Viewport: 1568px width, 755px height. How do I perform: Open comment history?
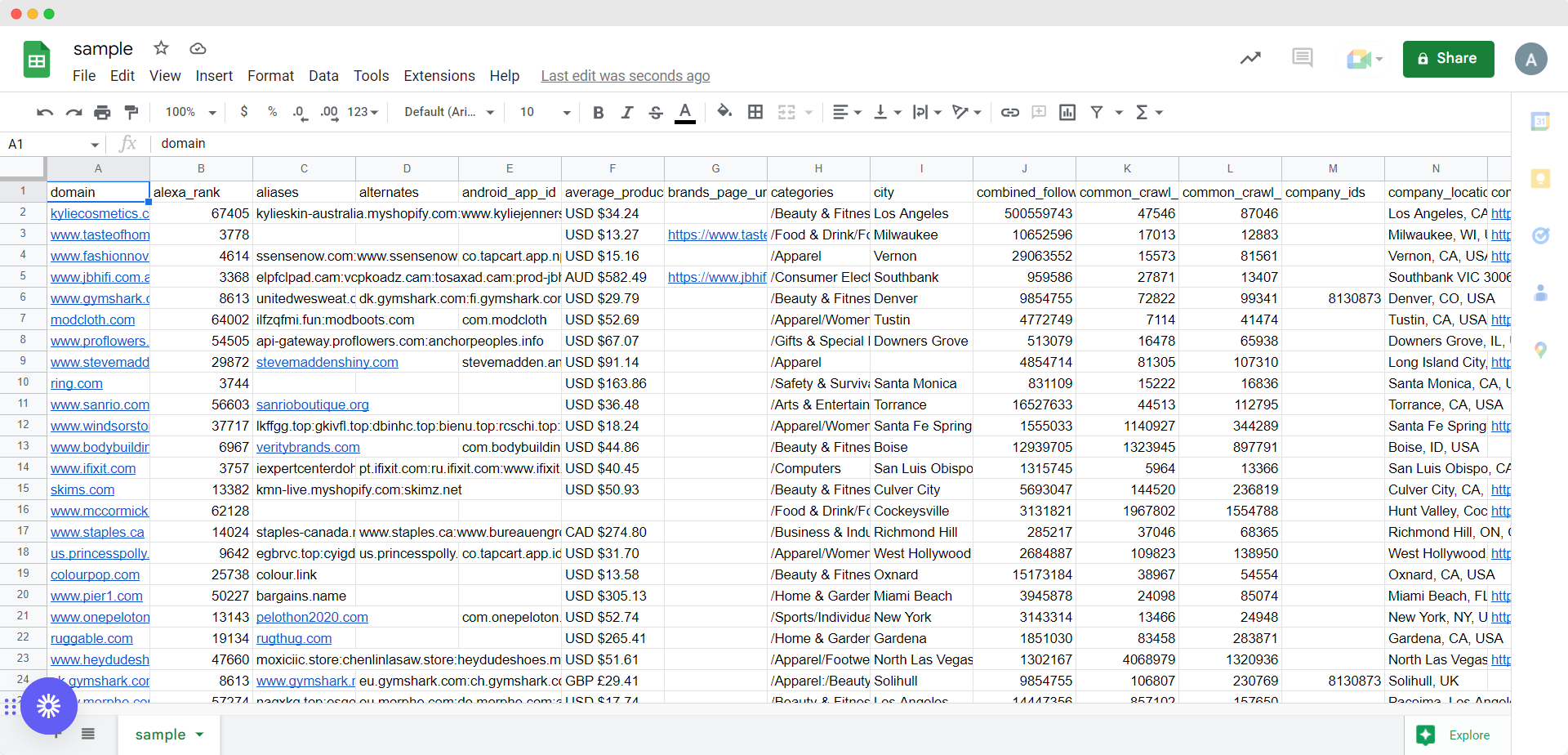(x=1303, y=58)
